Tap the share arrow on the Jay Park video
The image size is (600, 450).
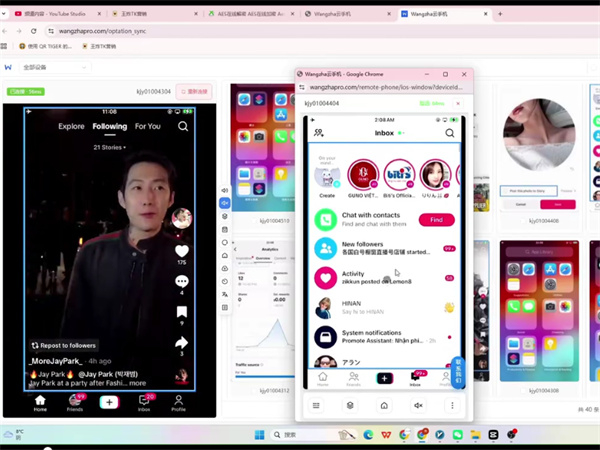click(181, 342)
